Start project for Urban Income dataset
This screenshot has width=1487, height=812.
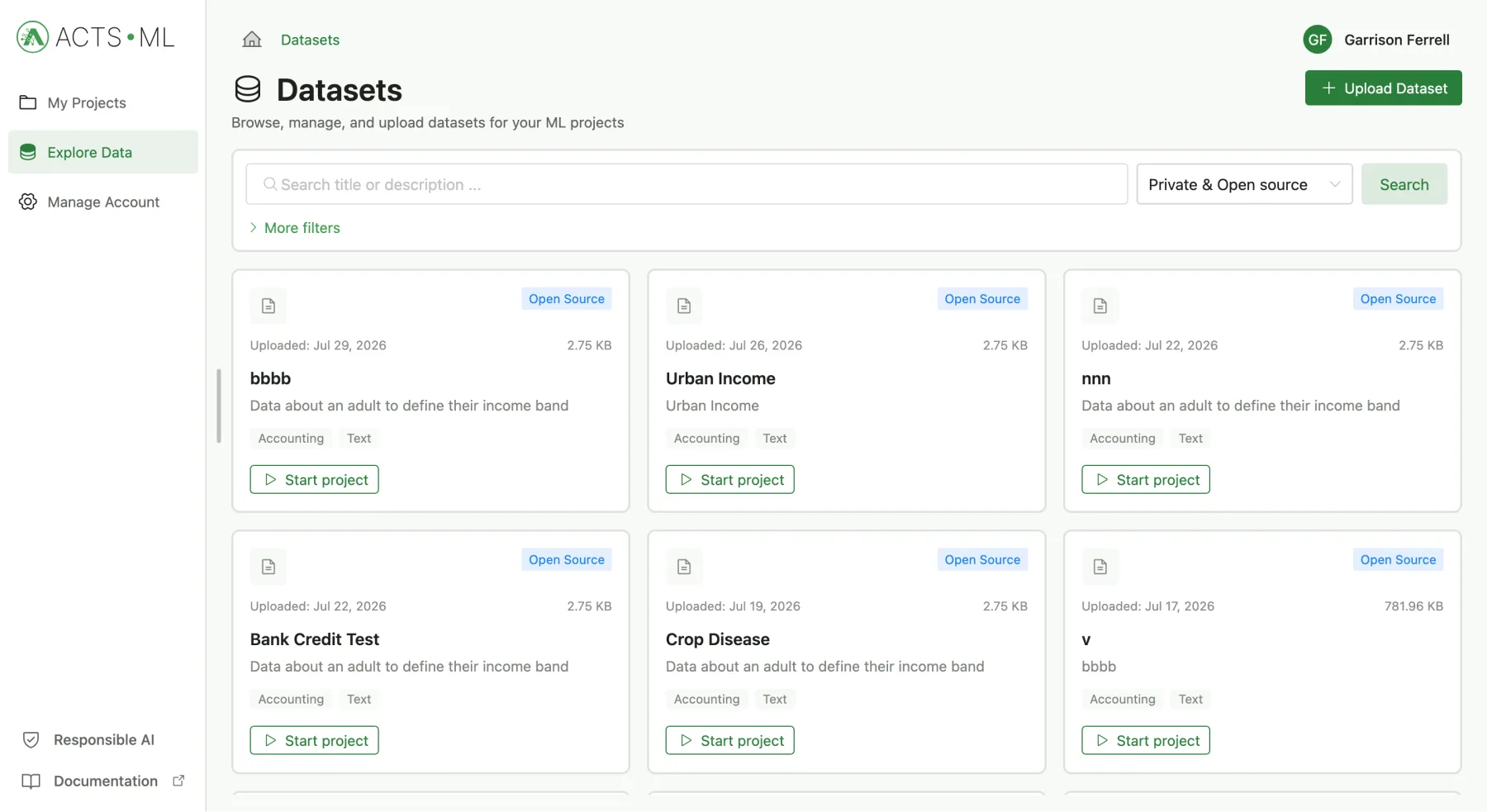(x=730, y=480)
